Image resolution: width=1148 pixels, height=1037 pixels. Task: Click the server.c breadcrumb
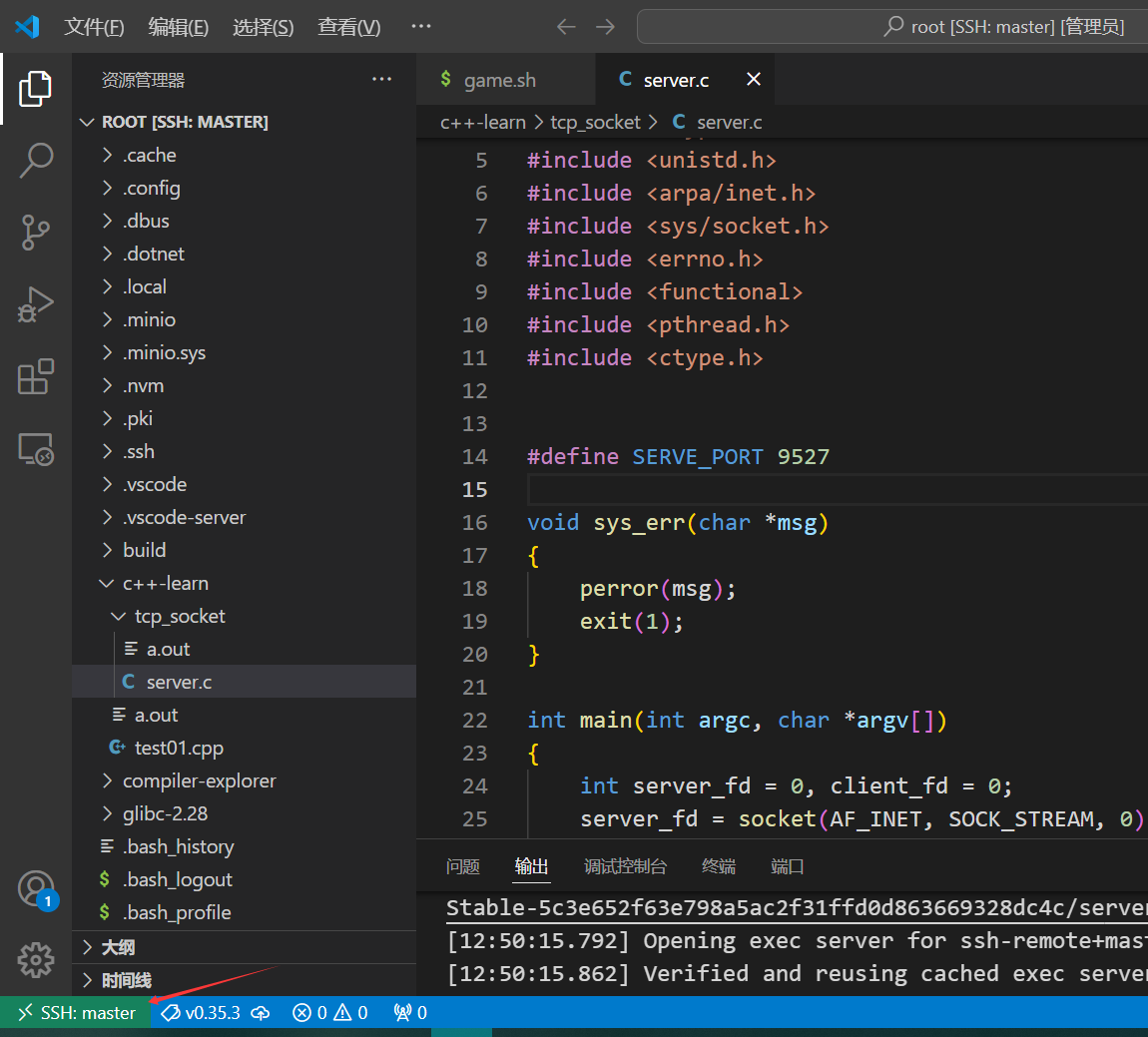(x=718, y=122)
